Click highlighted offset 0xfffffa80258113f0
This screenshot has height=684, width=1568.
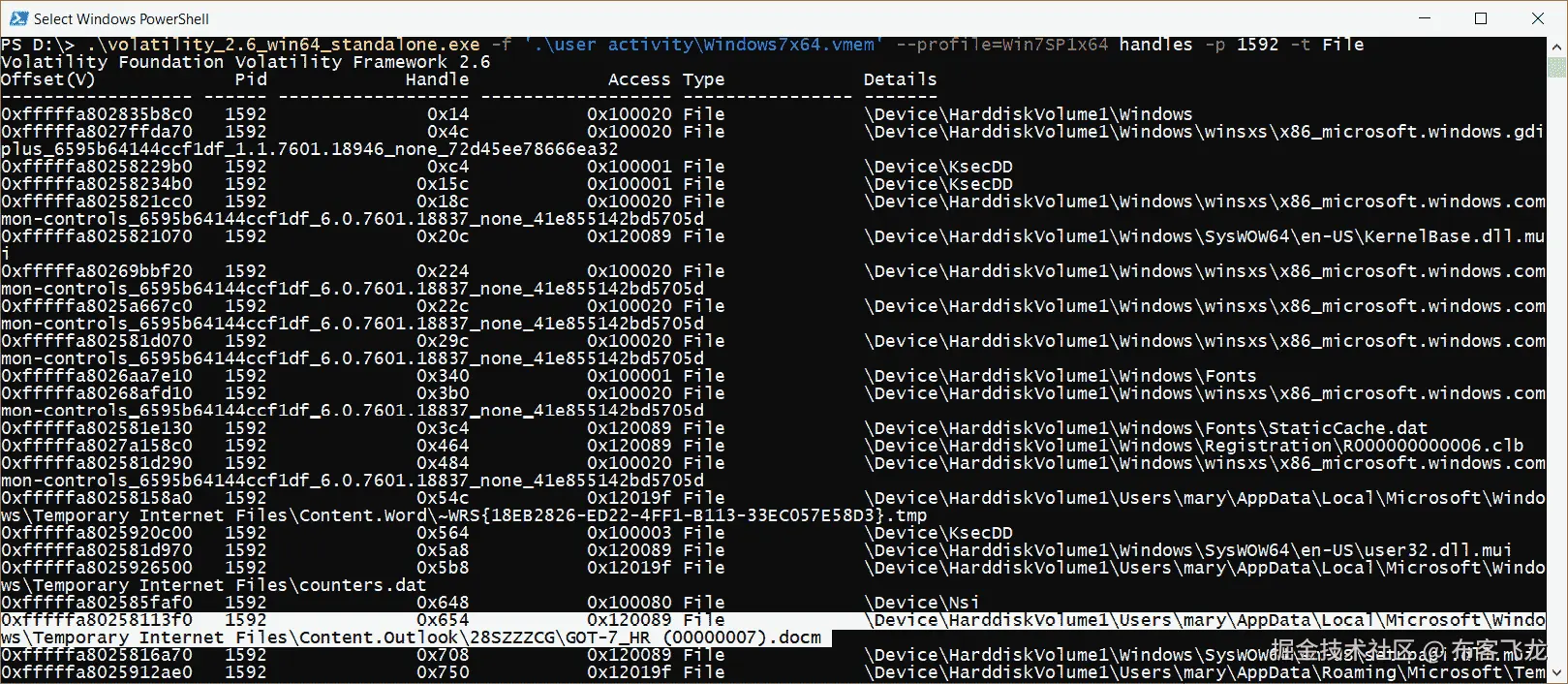tap(97, 620)
